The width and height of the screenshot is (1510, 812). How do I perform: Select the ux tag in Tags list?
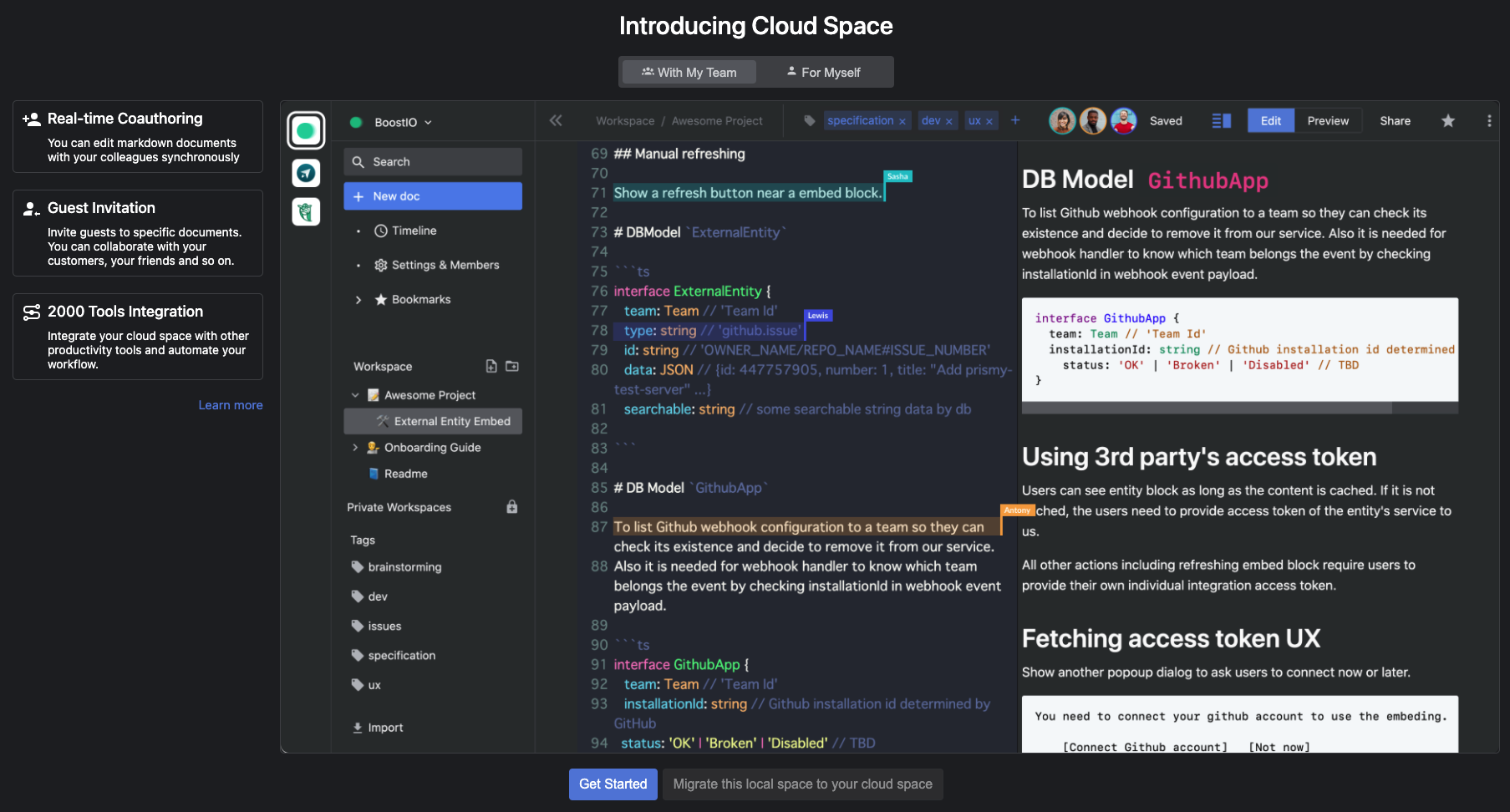coord(366,685)
